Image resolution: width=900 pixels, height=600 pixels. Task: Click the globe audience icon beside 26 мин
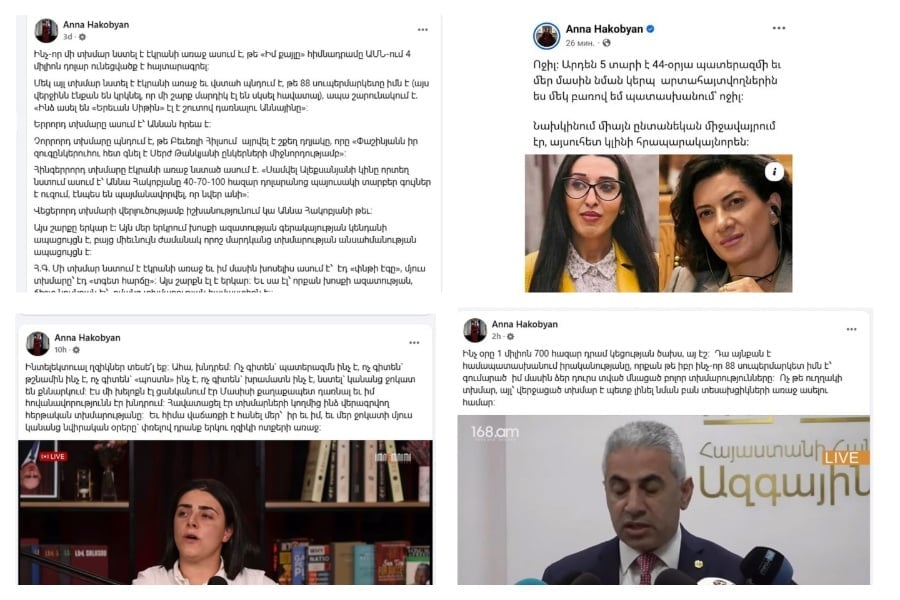click(606, 43)
